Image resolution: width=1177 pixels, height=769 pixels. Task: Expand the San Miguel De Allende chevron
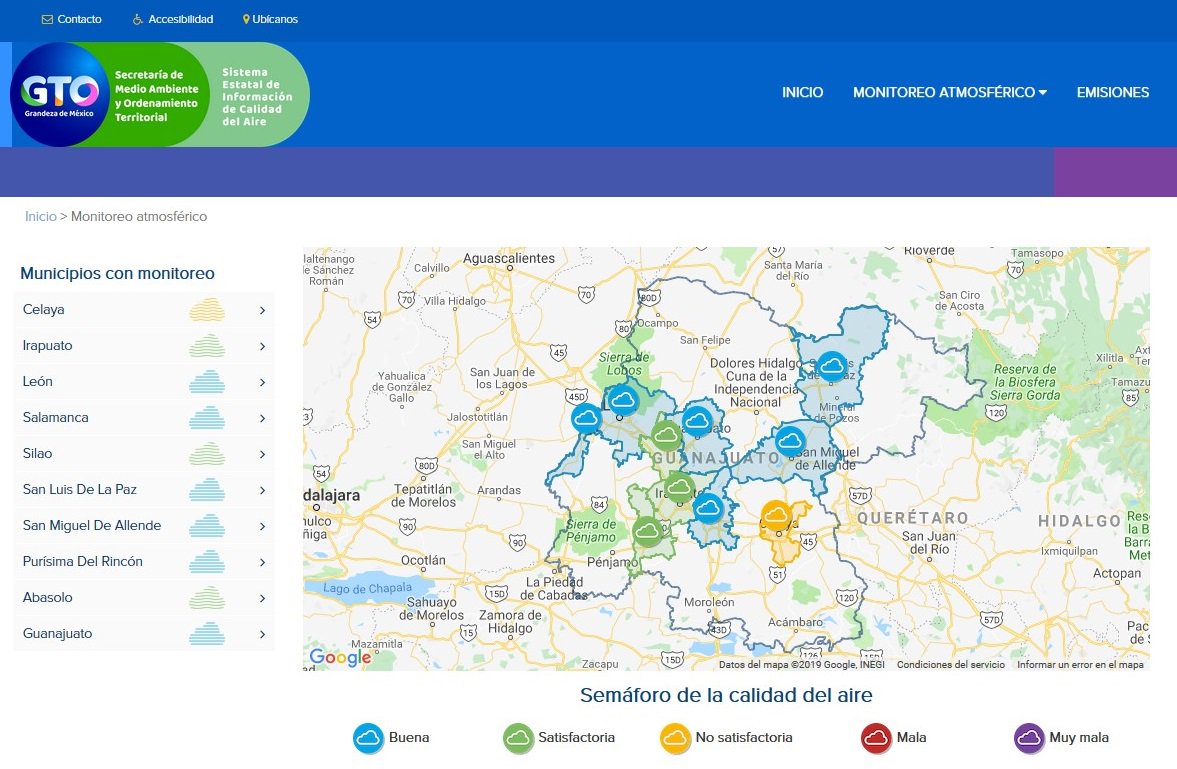point(262,526)
